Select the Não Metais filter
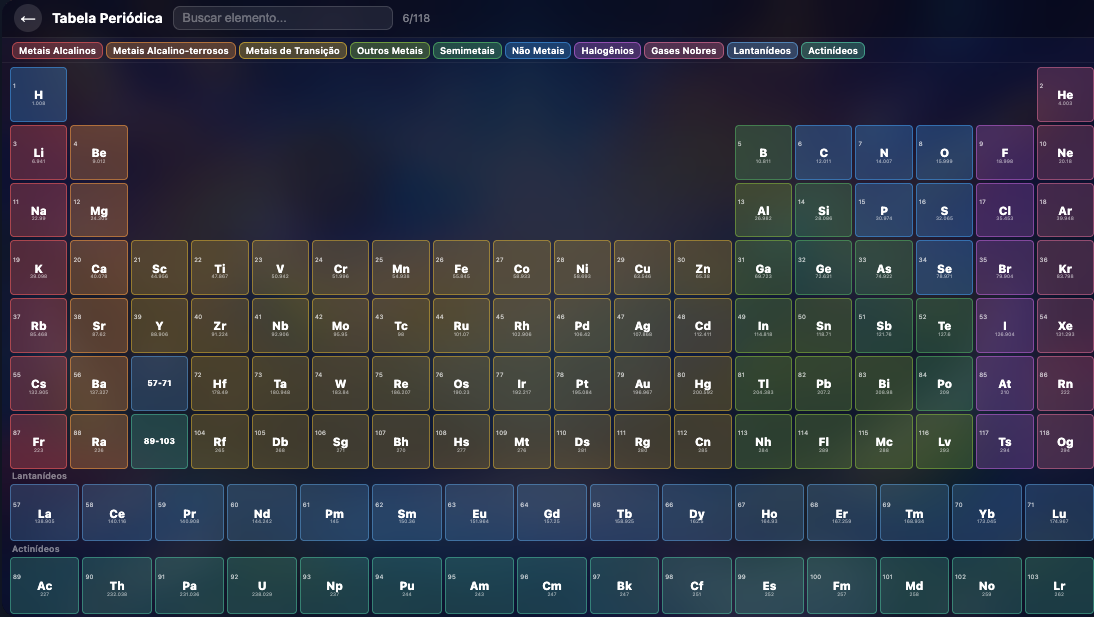1094x617 pixels. point(537,51)
